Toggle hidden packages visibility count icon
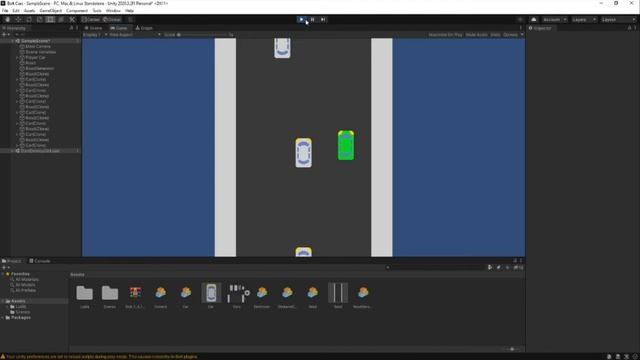The width and height of the screenshot is (640, 360). (518, 267)
